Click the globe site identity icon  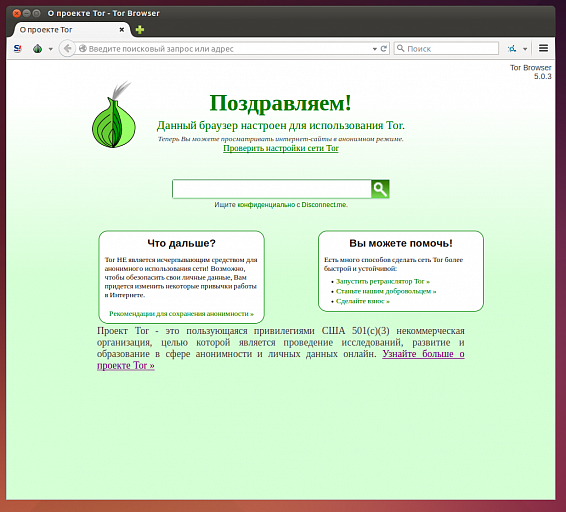click(83, 48)
